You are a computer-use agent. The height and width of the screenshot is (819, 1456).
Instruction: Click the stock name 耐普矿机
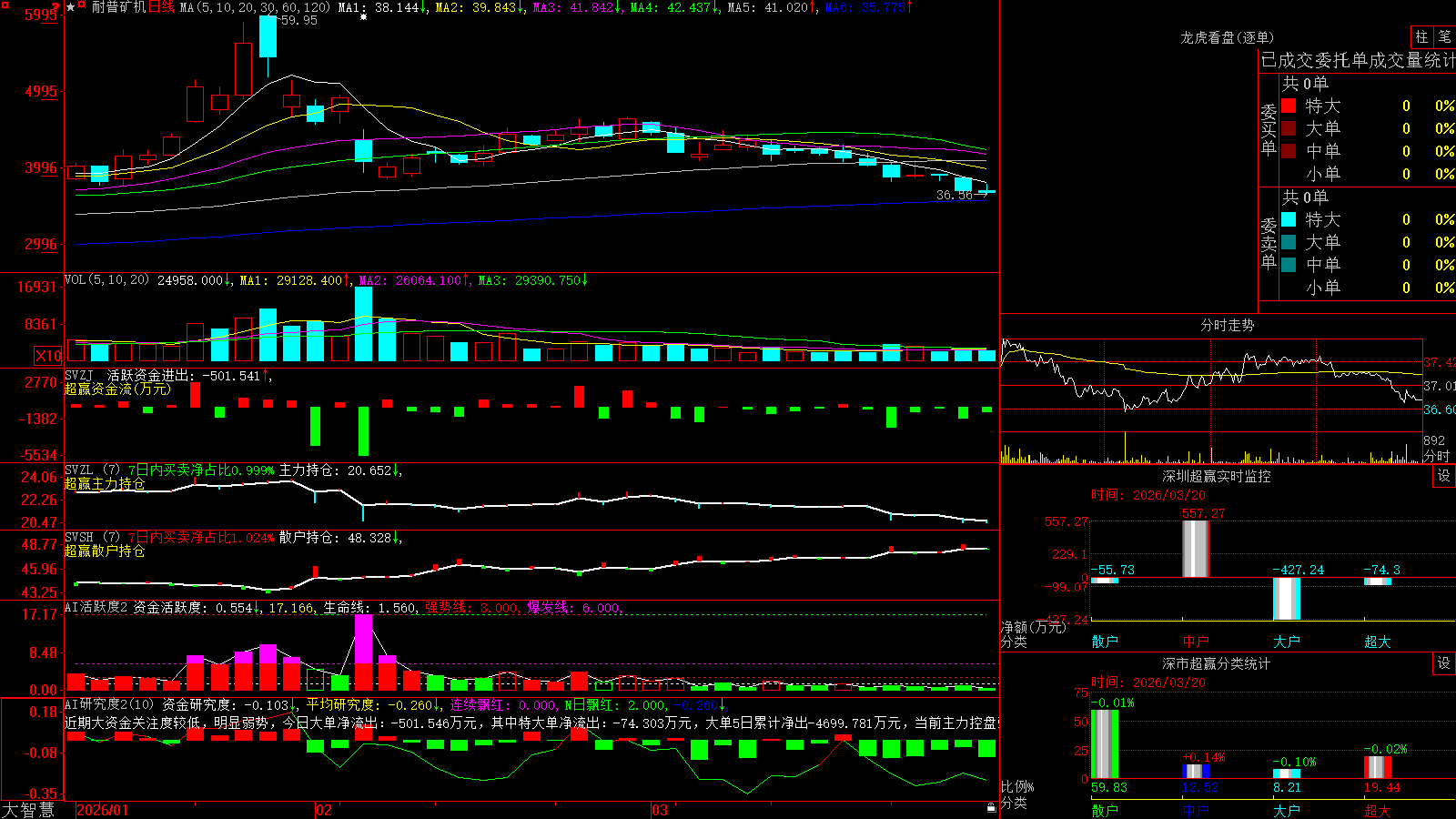coord(118,7)
